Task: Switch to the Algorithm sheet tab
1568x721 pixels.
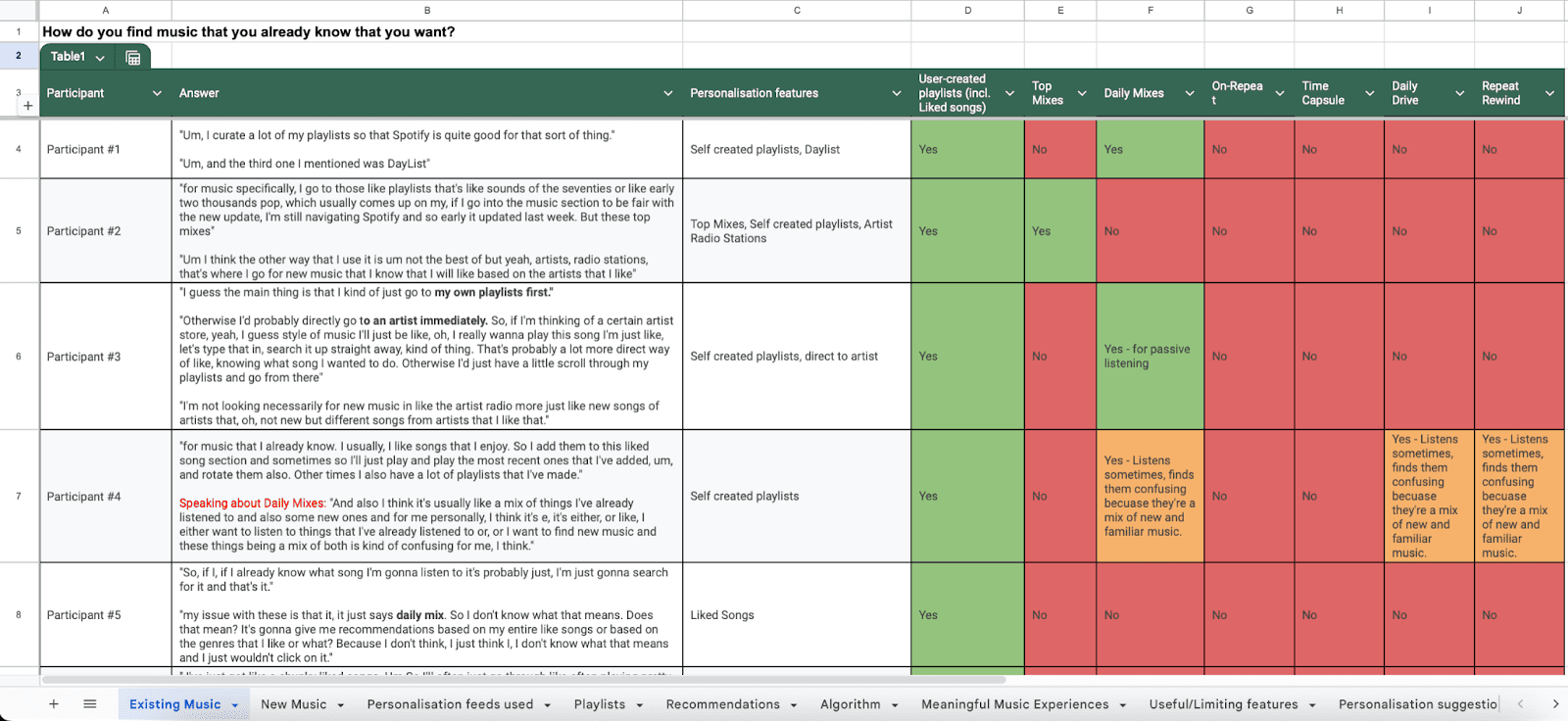Action: (x=851, y=704)
